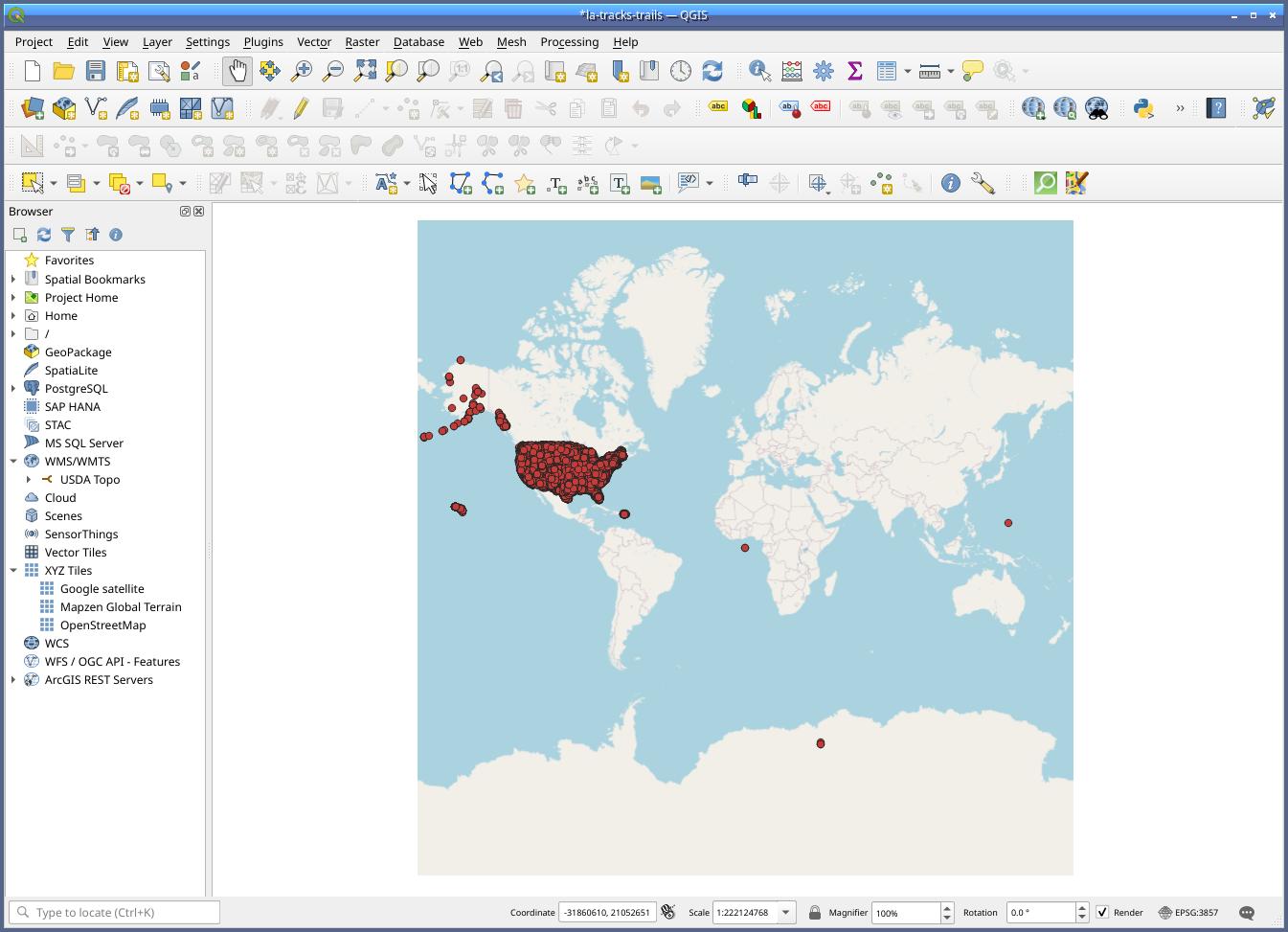Open the Processing menu
This screenshot has width=1288, height=932.
point(569,42)
